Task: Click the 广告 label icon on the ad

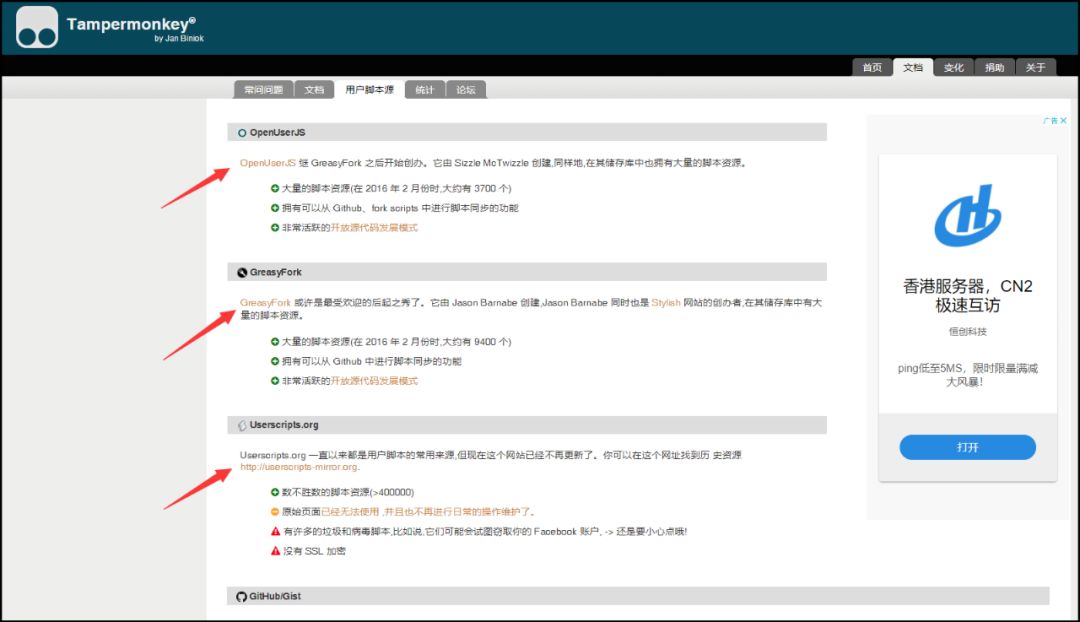Action: coord(1050,121)
